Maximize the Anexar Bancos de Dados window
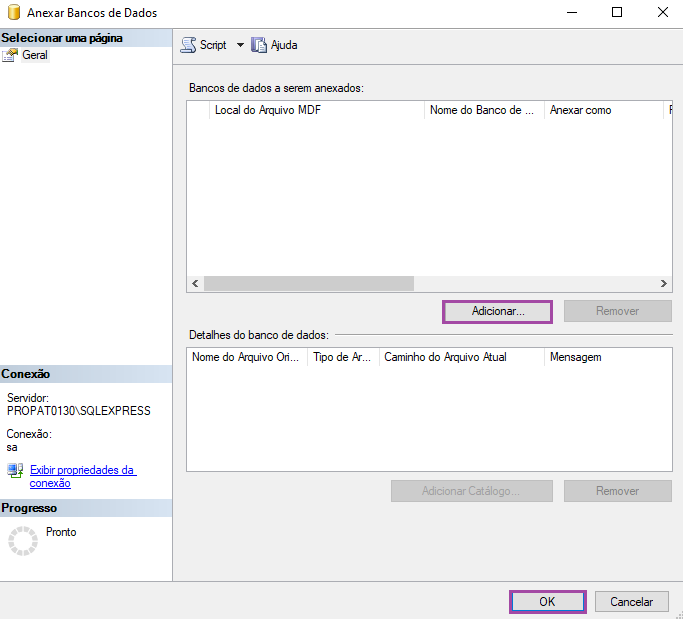 pyautogui.click(x=617, y=12)
